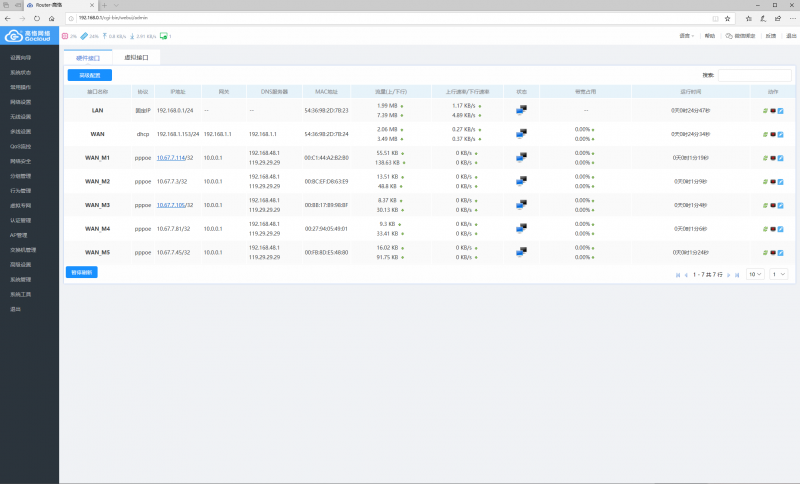Screen dimensions: 800x484
Task: Click the favorites star in address bar
Action: (728, 18)
